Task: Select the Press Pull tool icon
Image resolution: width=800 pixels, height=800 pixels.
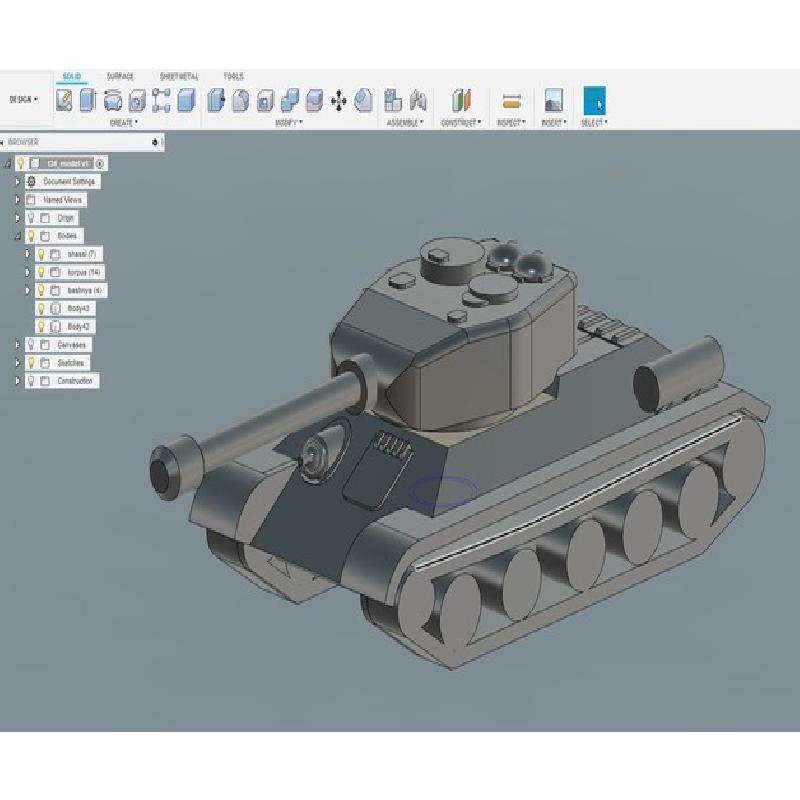Action: click(x=216, y=100)
